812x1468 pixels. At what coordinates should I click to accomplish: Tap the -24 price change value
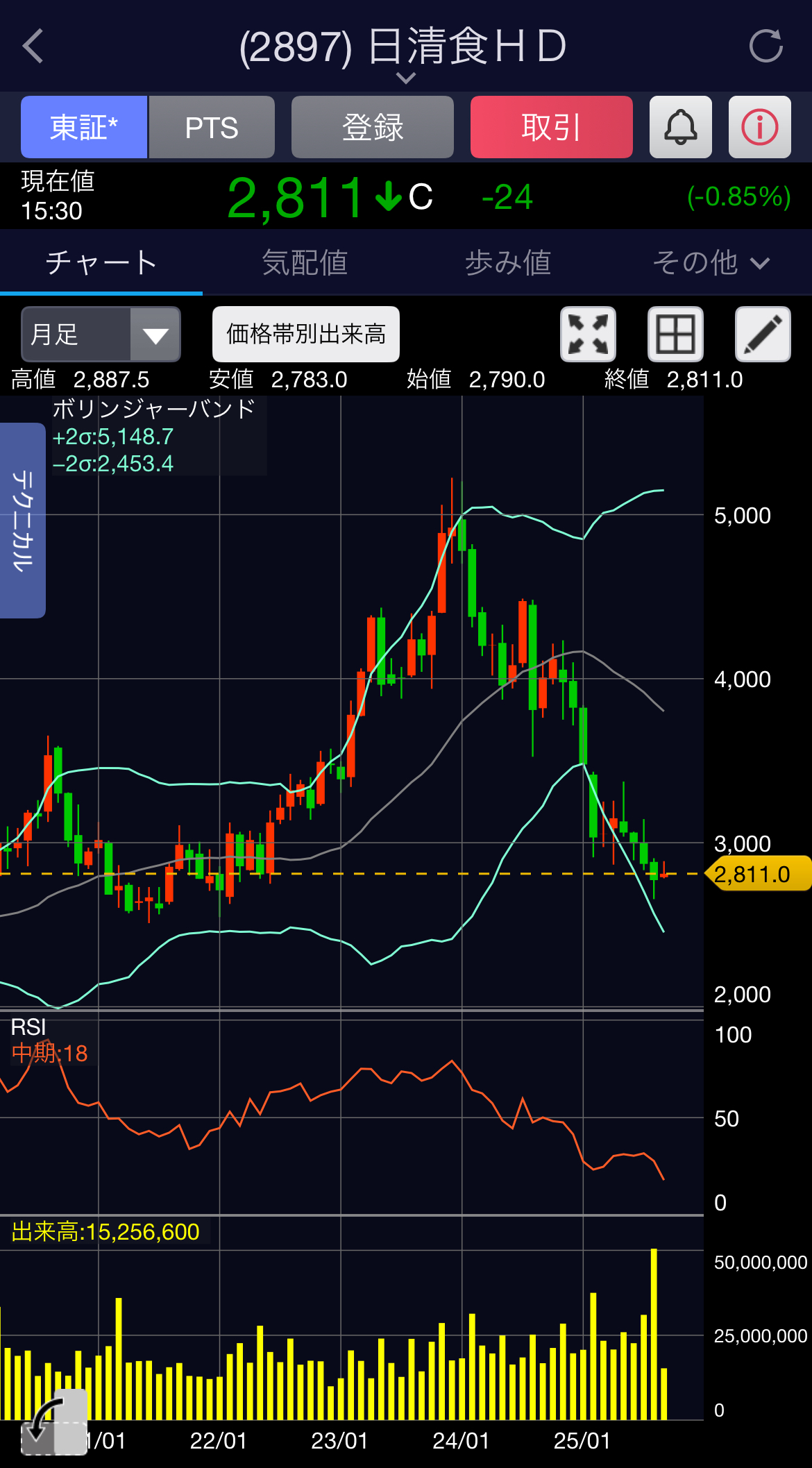point(507,197)
